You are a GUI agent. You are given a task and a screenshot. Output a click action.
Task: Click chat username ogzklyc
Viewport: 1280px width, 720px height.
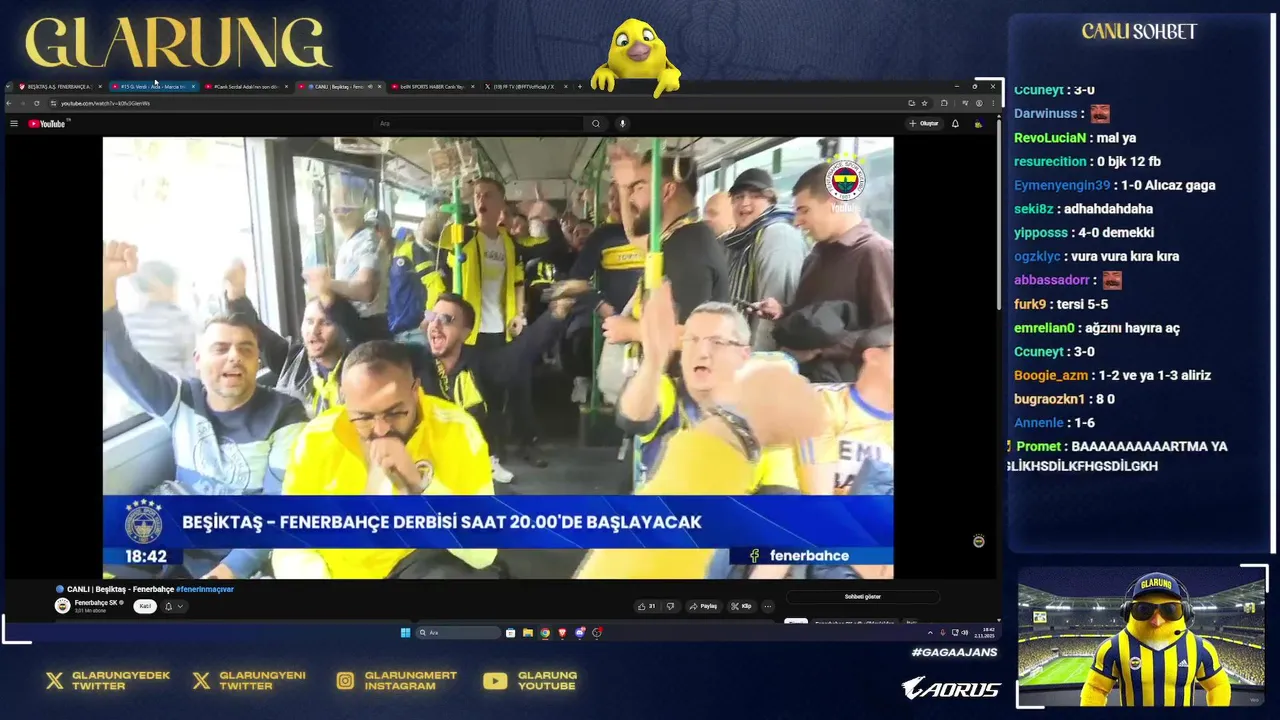(x=1037, y=256)
